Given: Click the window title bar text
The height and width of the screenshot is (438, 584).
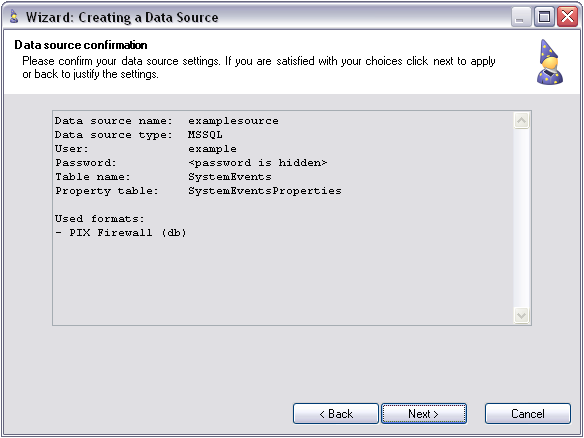Looking at the screenshot, I should pos(122,17).
